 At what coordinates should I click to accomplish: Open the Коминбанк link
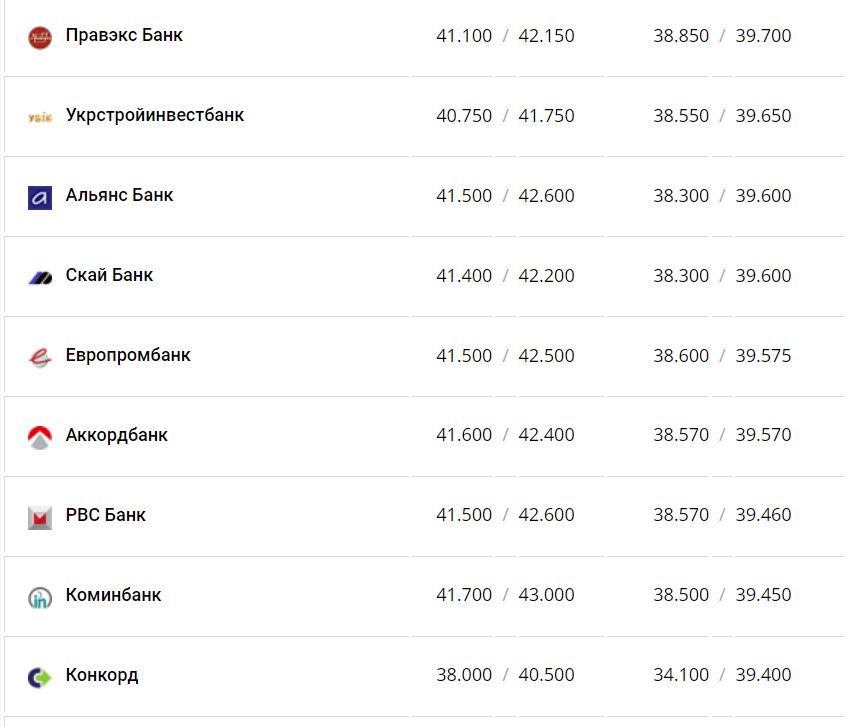click(x=113, y=596)
